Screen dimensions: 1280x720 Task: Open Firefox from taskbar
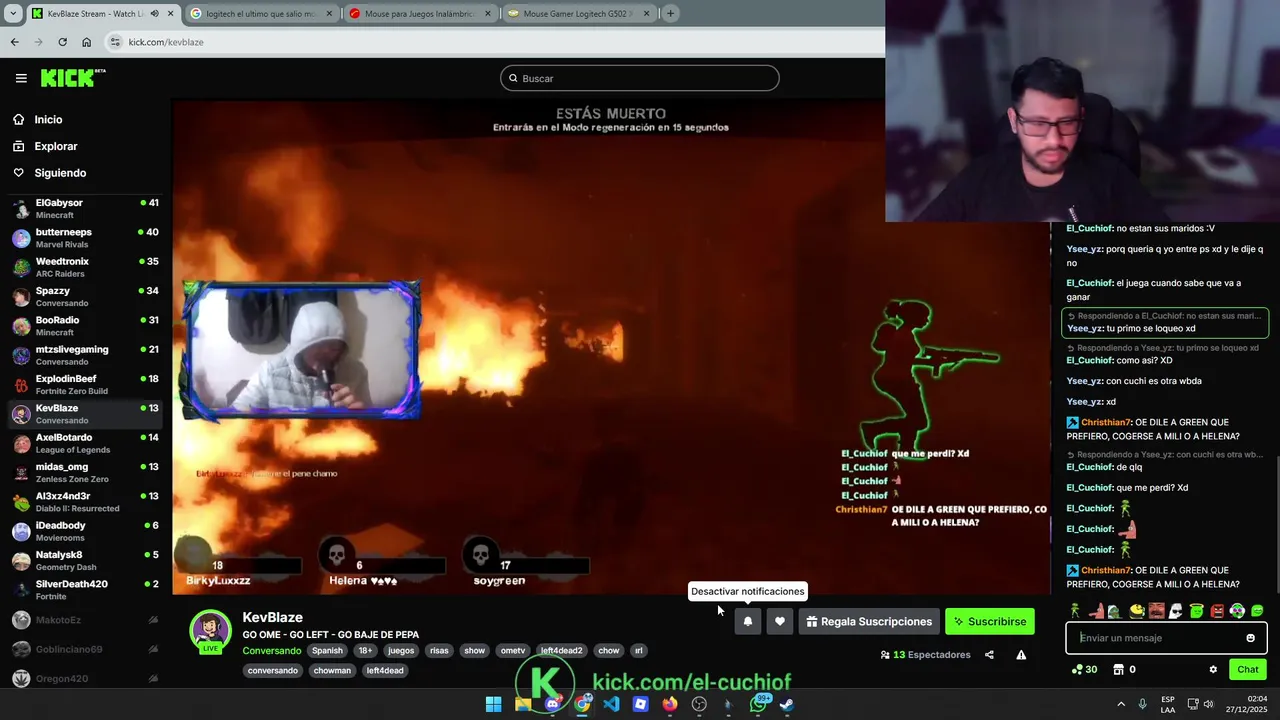(670, 704)
